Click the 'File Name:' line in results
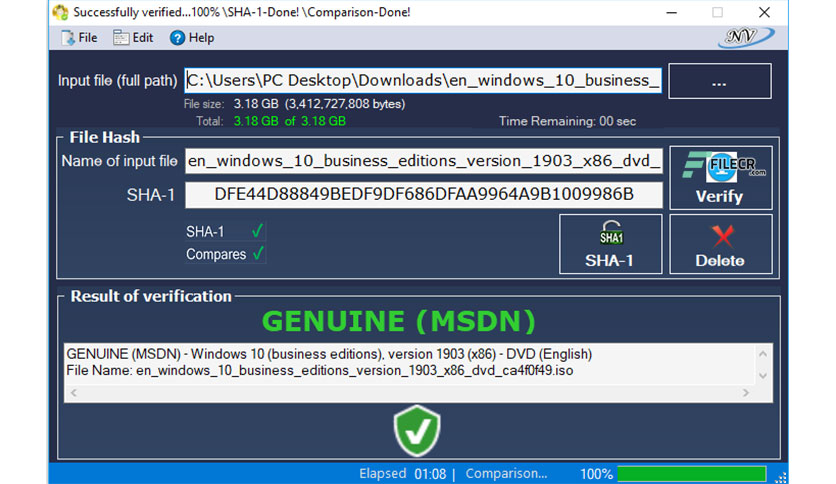This screenshot has width=836, height=484. click(x=319, y=370)
